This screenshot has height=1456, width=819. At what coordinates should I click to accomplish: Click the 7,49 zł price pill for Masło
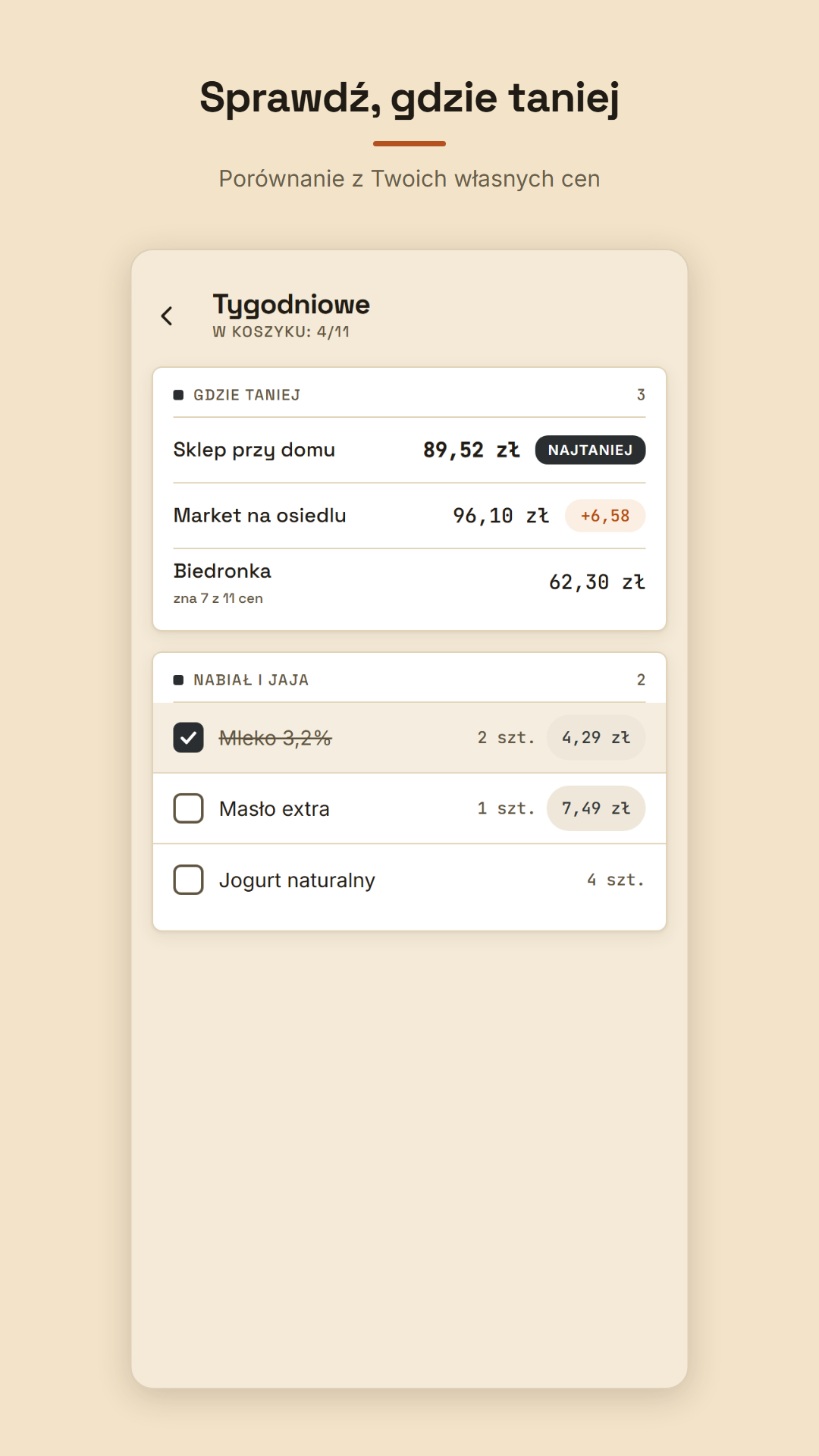pyautogui.click(x=596, y=808)
